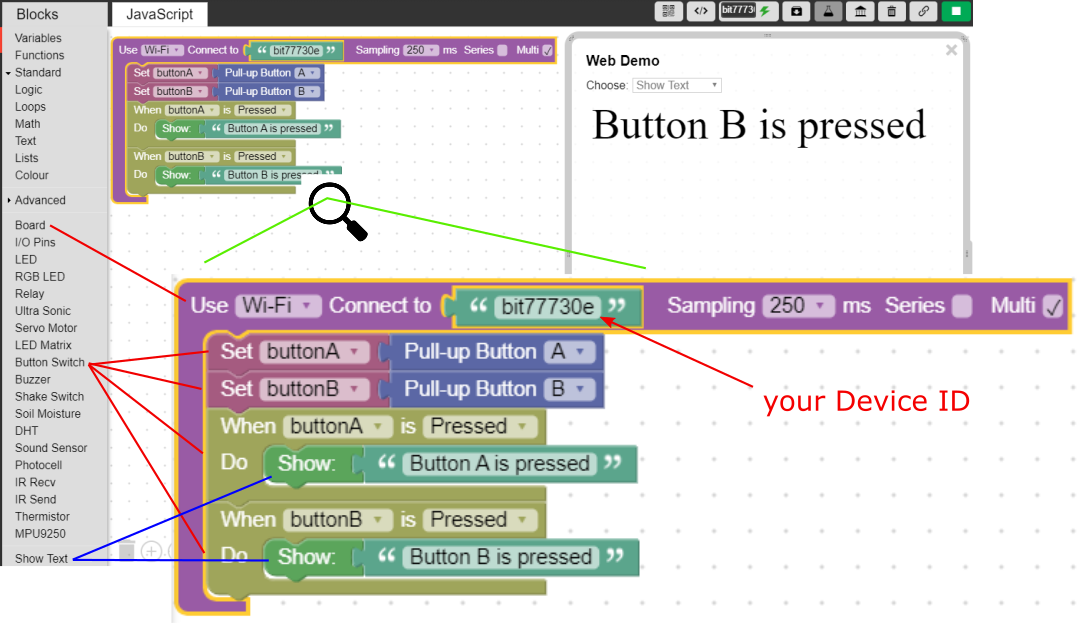Close the Web Demo panel
Viewport: 1079px width, 623px height.
coord(951,50)
